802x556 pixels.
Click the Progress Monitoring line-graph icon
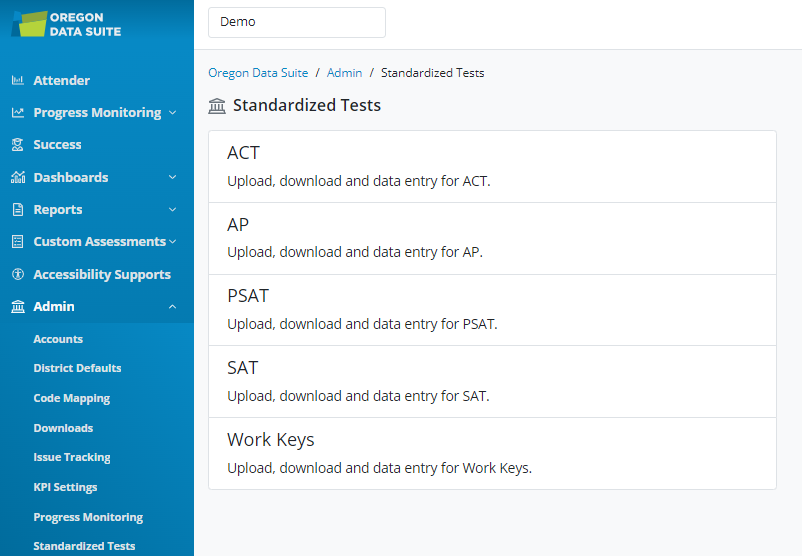(17, 113)
